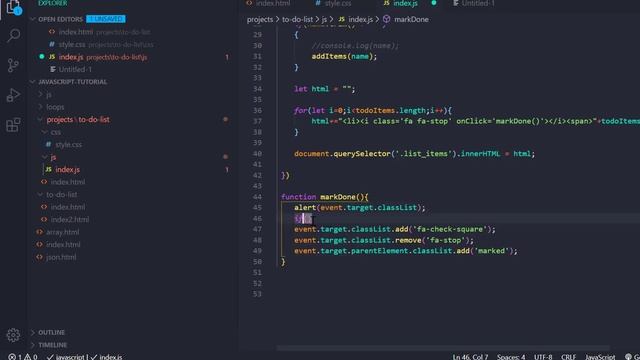Screen dimensions: 640x360
Task: Click the 1 UNSAVED badge
Action: click(x=106, y=19)
